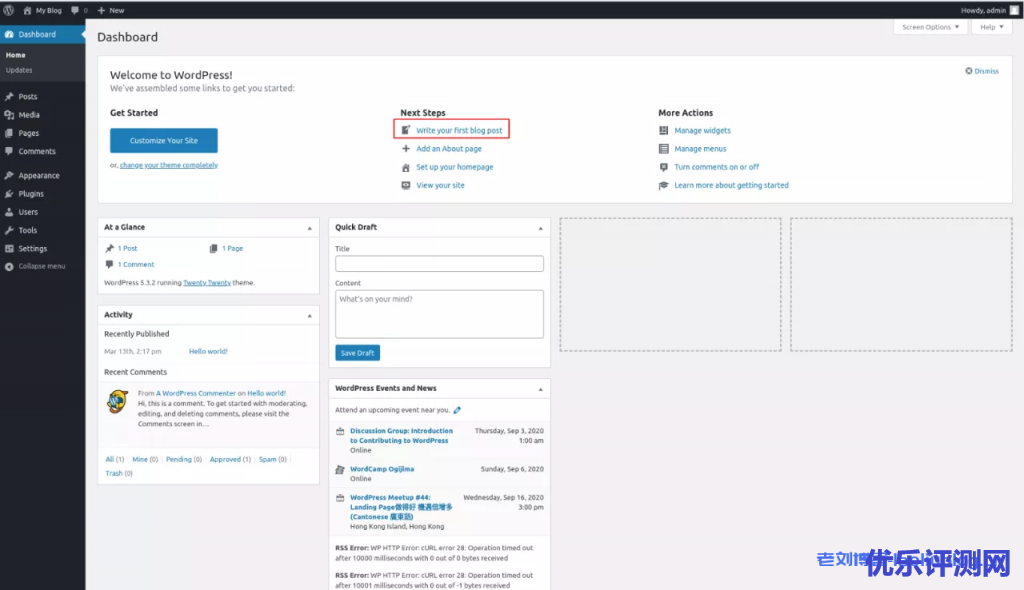
Task: Open Appearance section in sidebar
Action: (38, 176)
